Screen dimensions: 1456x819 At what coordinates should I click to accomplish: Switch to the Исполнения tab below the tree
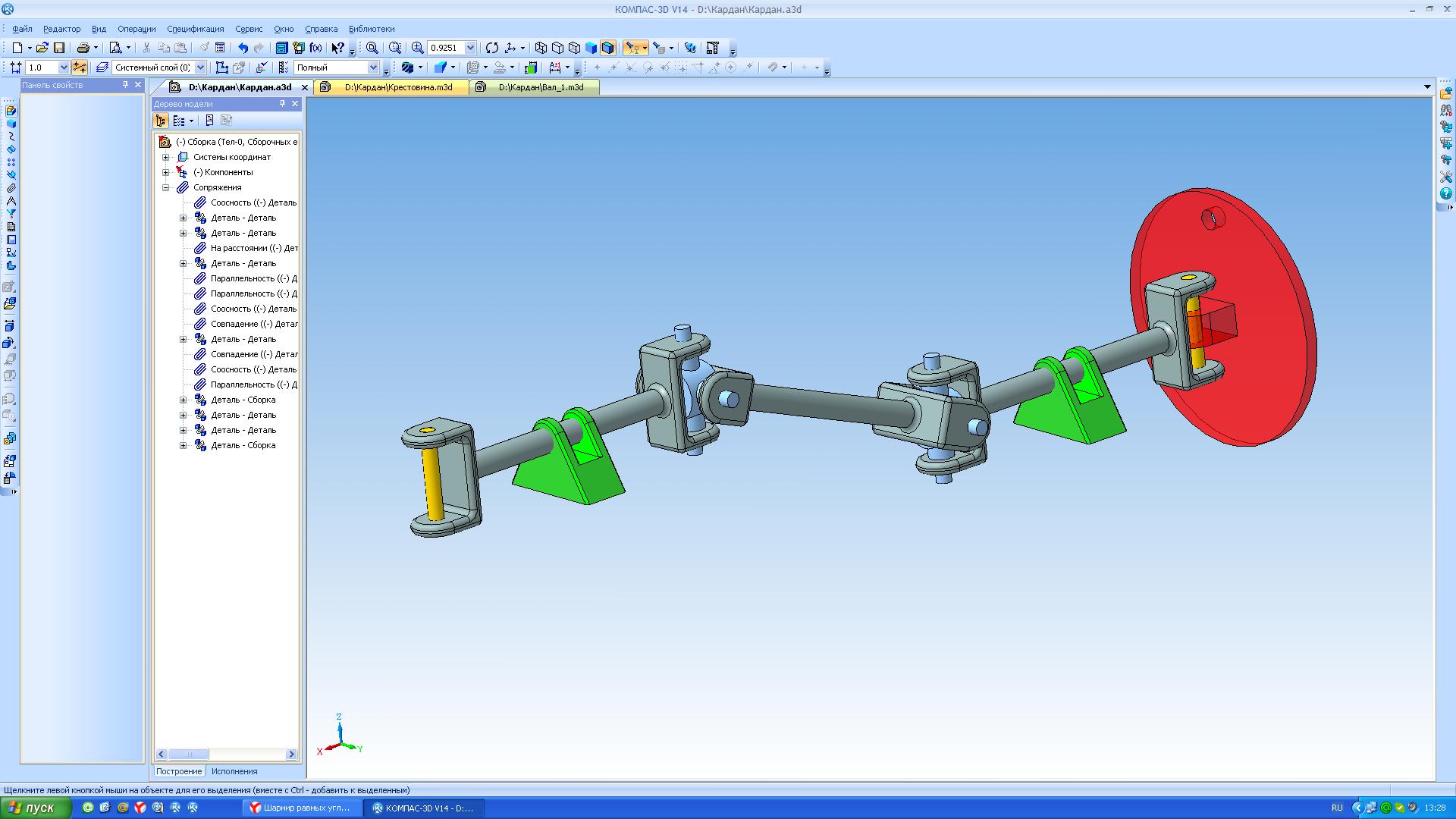click(x=234, y=771)
